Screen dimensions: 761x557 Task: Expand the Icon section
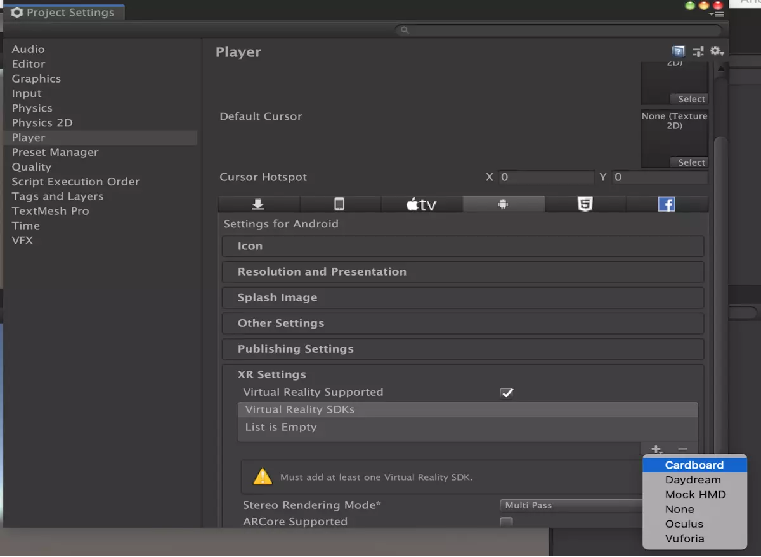pos(463,246)
